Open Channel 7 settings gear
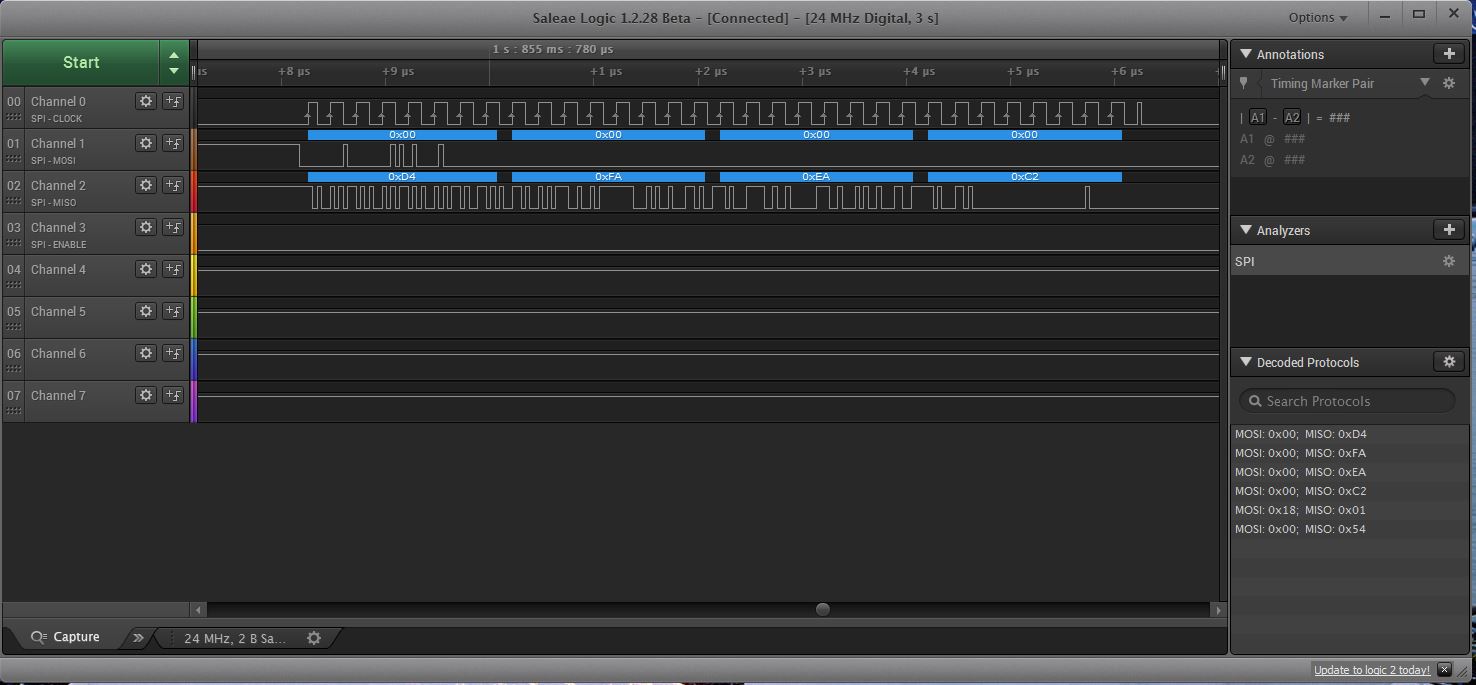 (x=146, y=395)
